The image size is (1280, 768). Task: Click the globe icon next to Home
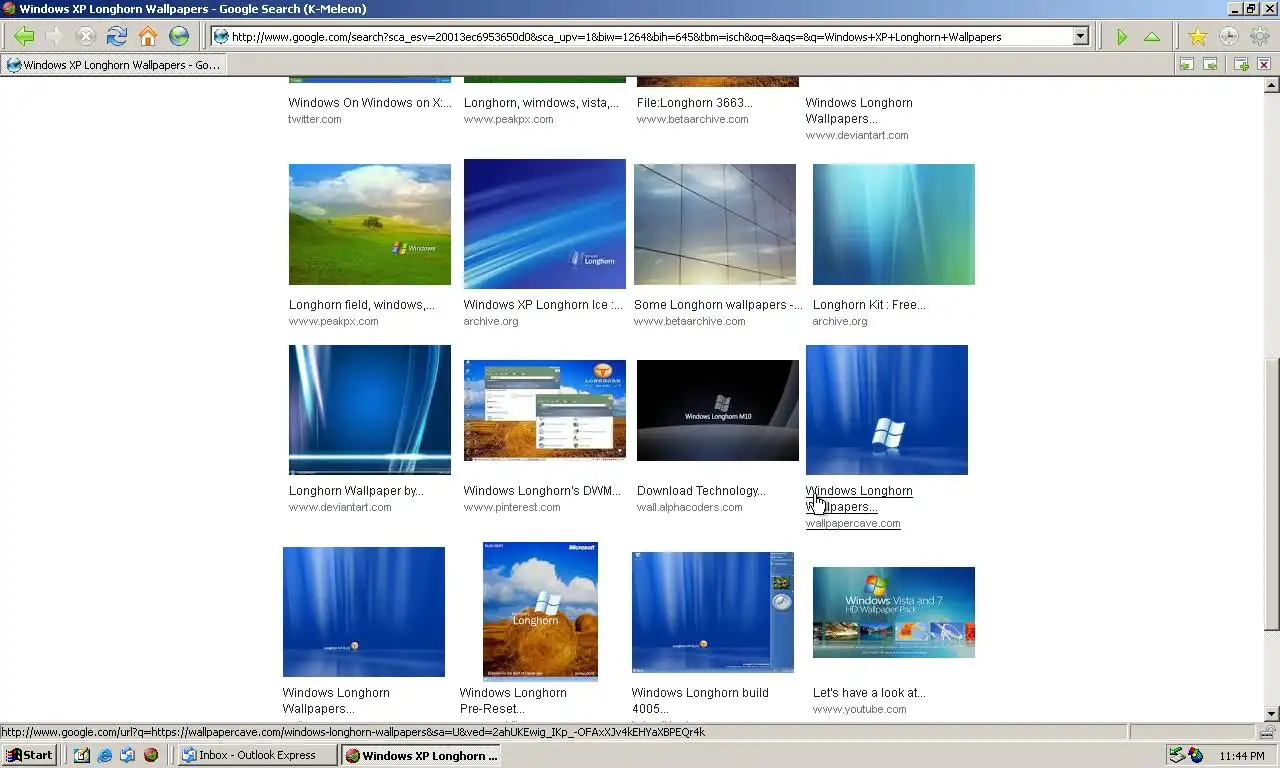click(179, 37)
